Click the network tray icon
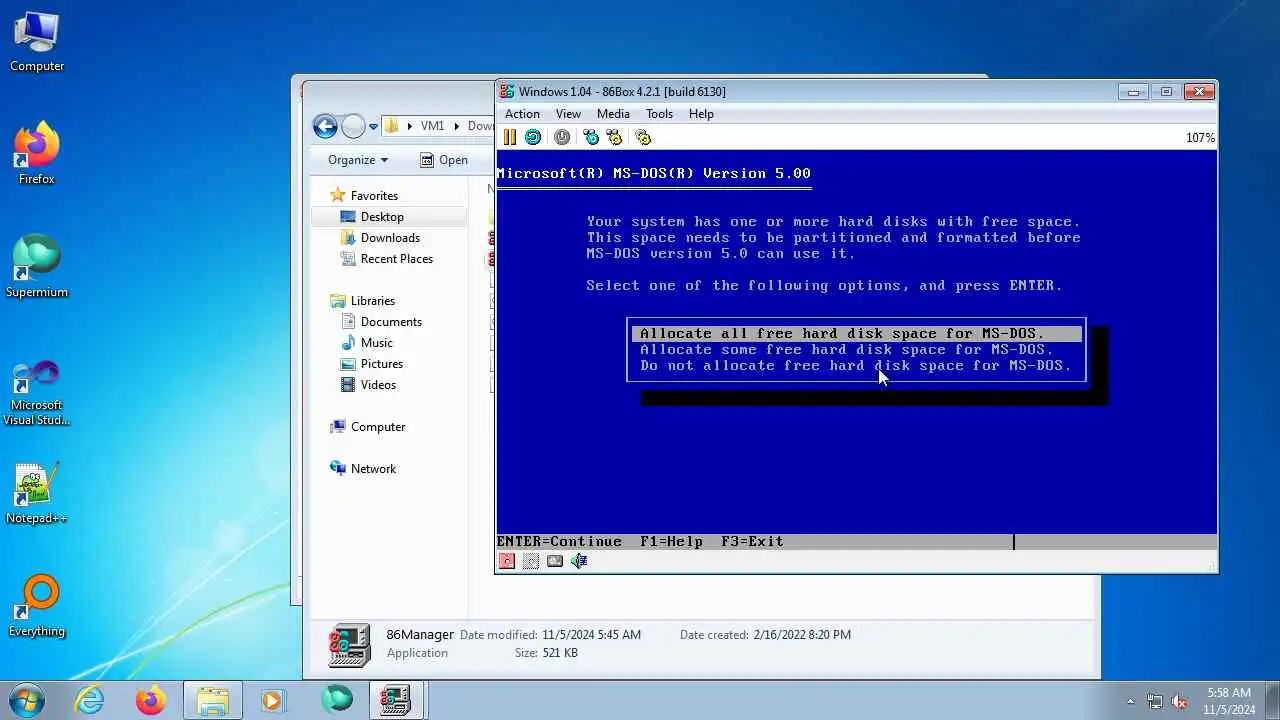The width and height of the screenshot is (1280, 720). (1155, 701)
